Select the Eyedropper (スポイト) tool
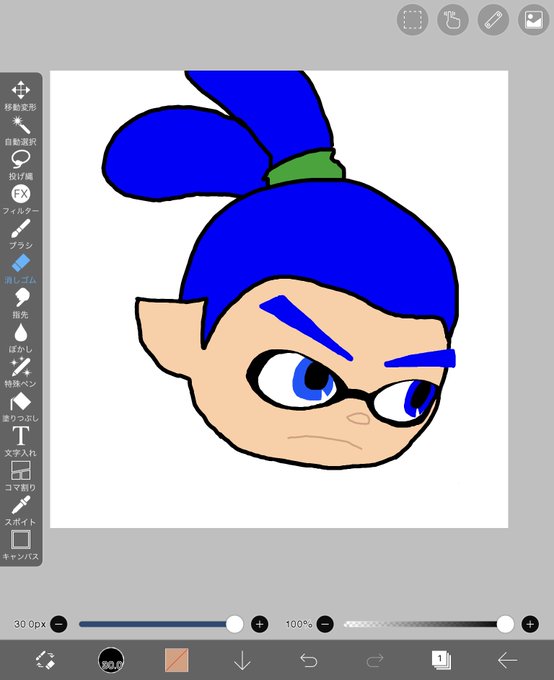This screenshot has height=680, width=554. 20,510
